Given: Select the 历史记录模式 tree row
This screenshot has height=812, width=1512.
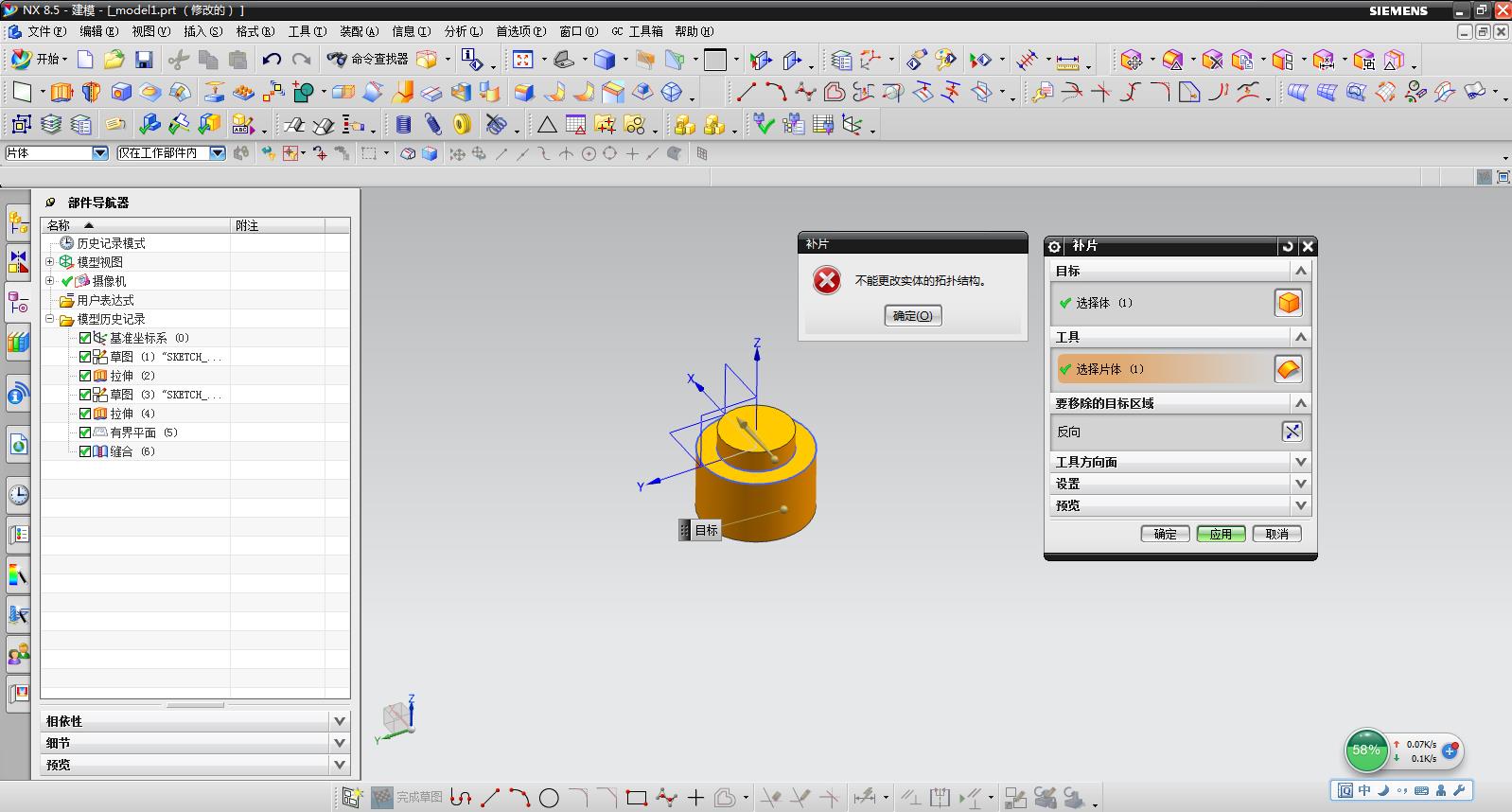Looking at the screenshot, I should point(111,243).
